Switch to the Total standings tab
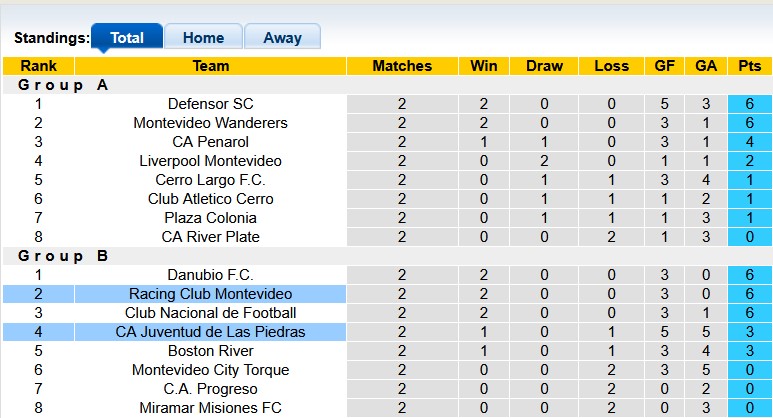Image resolution: width=773 pixels, height=418 pixels. (x=127, y=38)
